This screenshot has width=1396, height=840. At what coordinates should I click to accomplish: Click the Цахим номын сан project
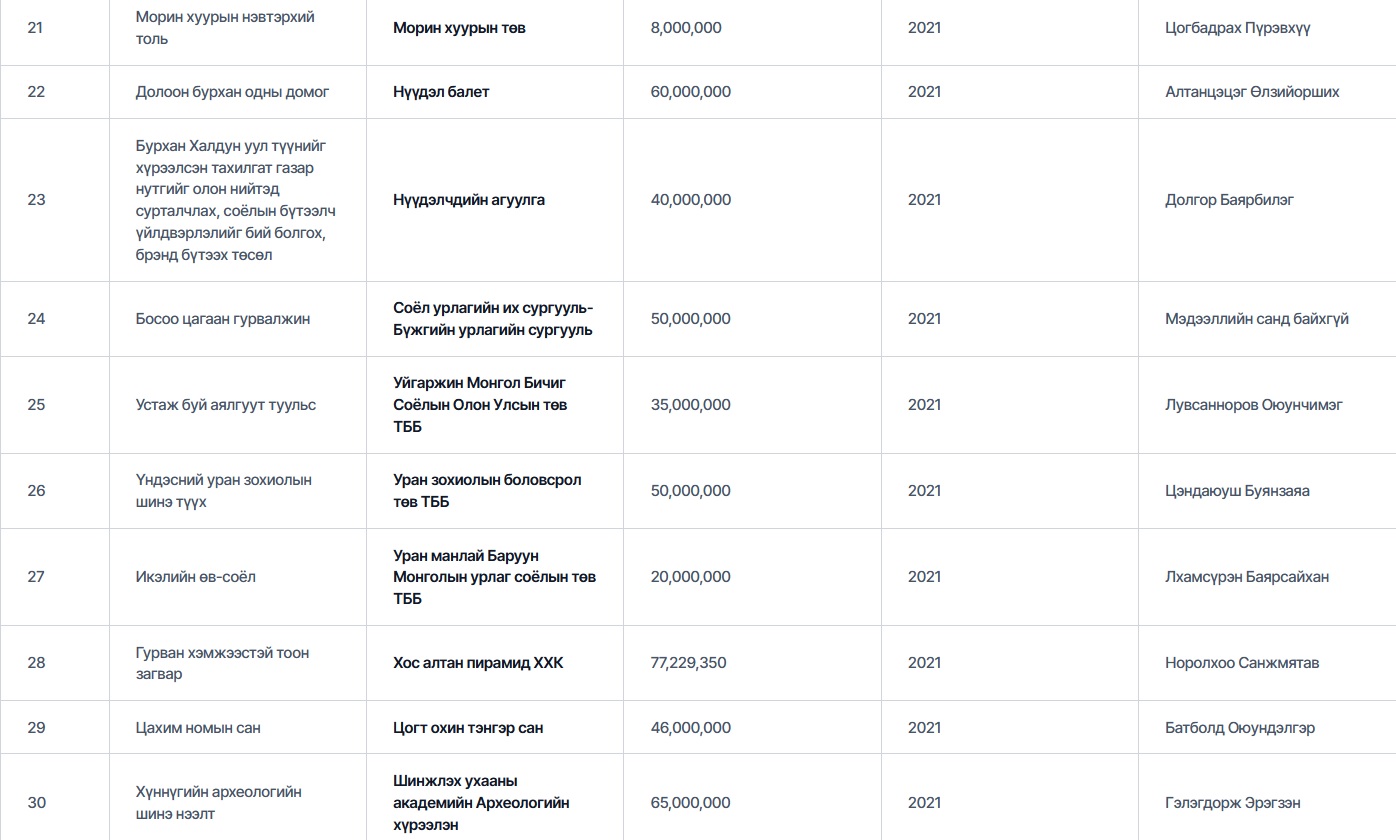click(x=198, y=728)
